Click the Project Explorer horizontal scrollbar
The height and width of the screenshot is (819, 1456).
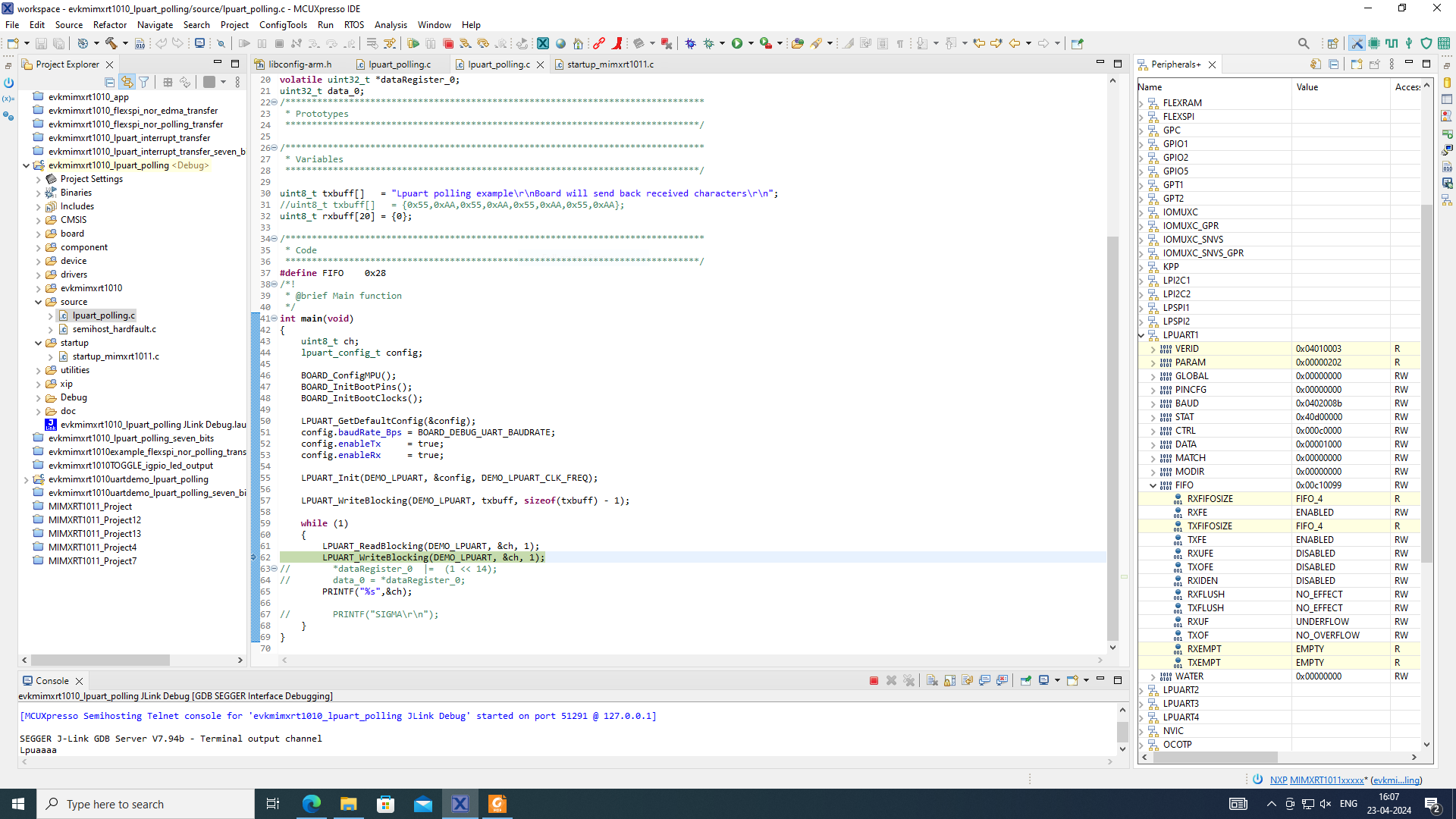click(x=100, y=661)
